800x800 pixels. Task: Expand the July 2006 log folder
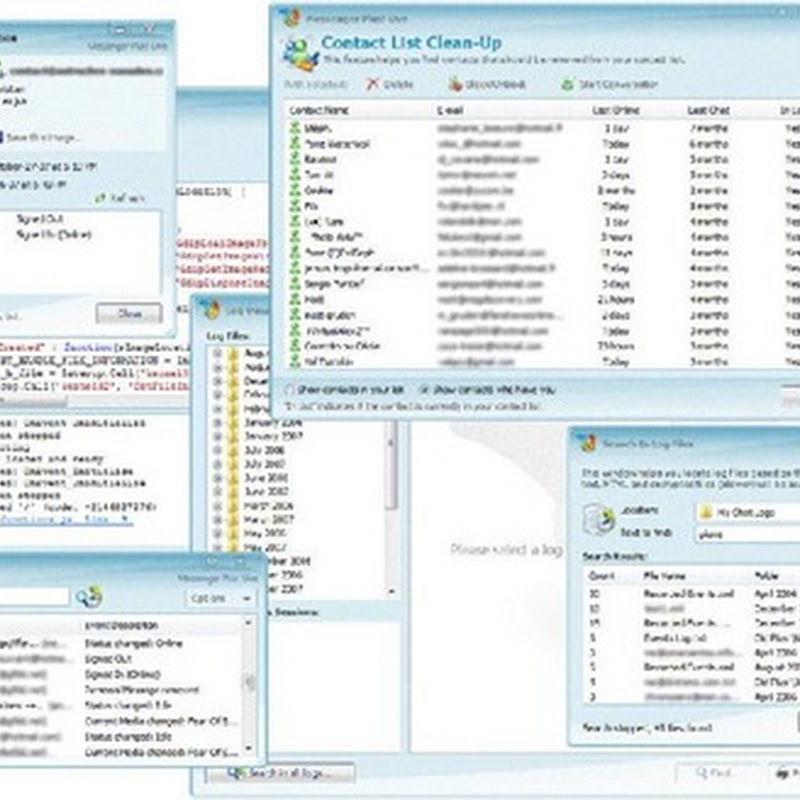pyautogui.click(x=217, y=450)
